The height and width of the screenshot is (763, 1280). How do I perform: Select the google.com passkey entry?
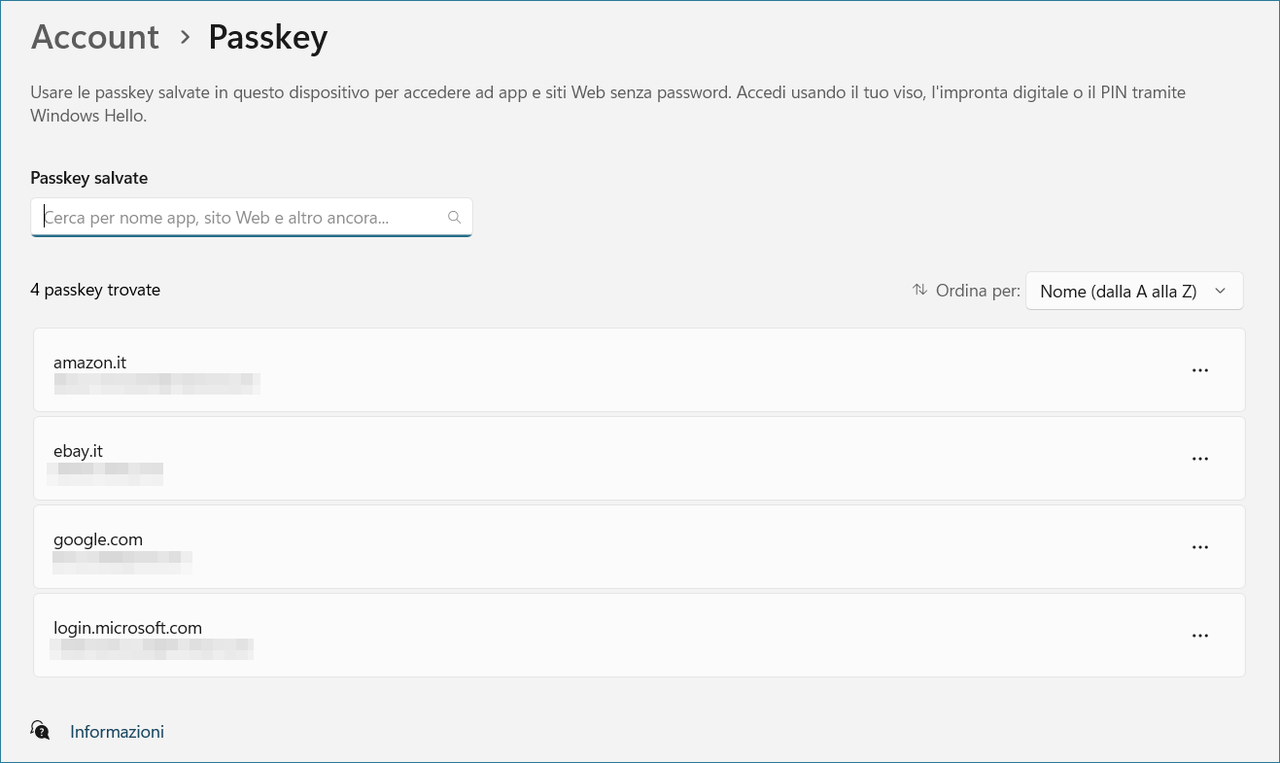click(639, 547)
